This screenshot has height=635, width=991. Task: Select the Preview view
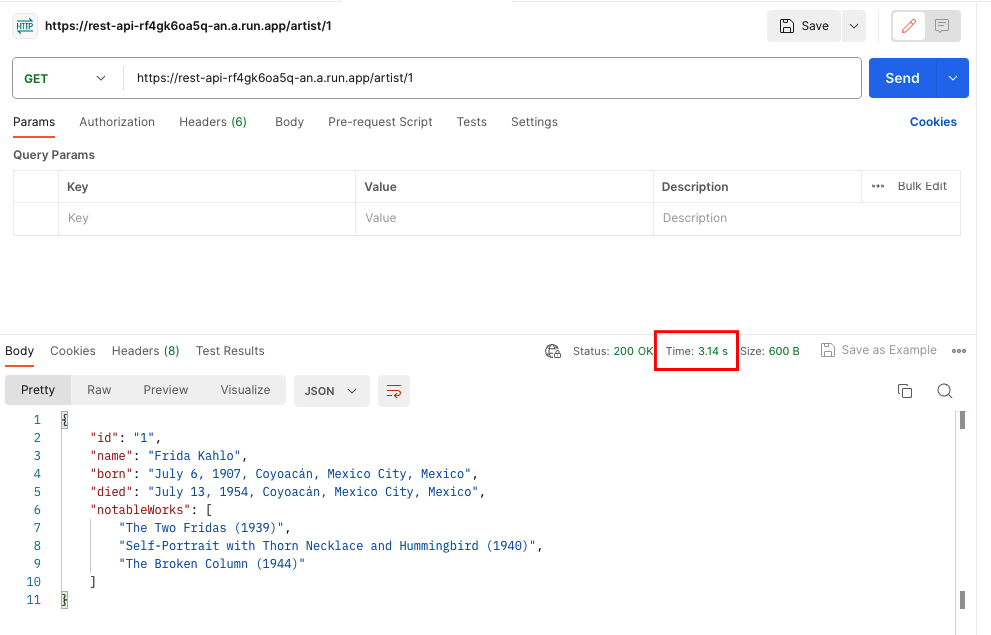[166, 390]
